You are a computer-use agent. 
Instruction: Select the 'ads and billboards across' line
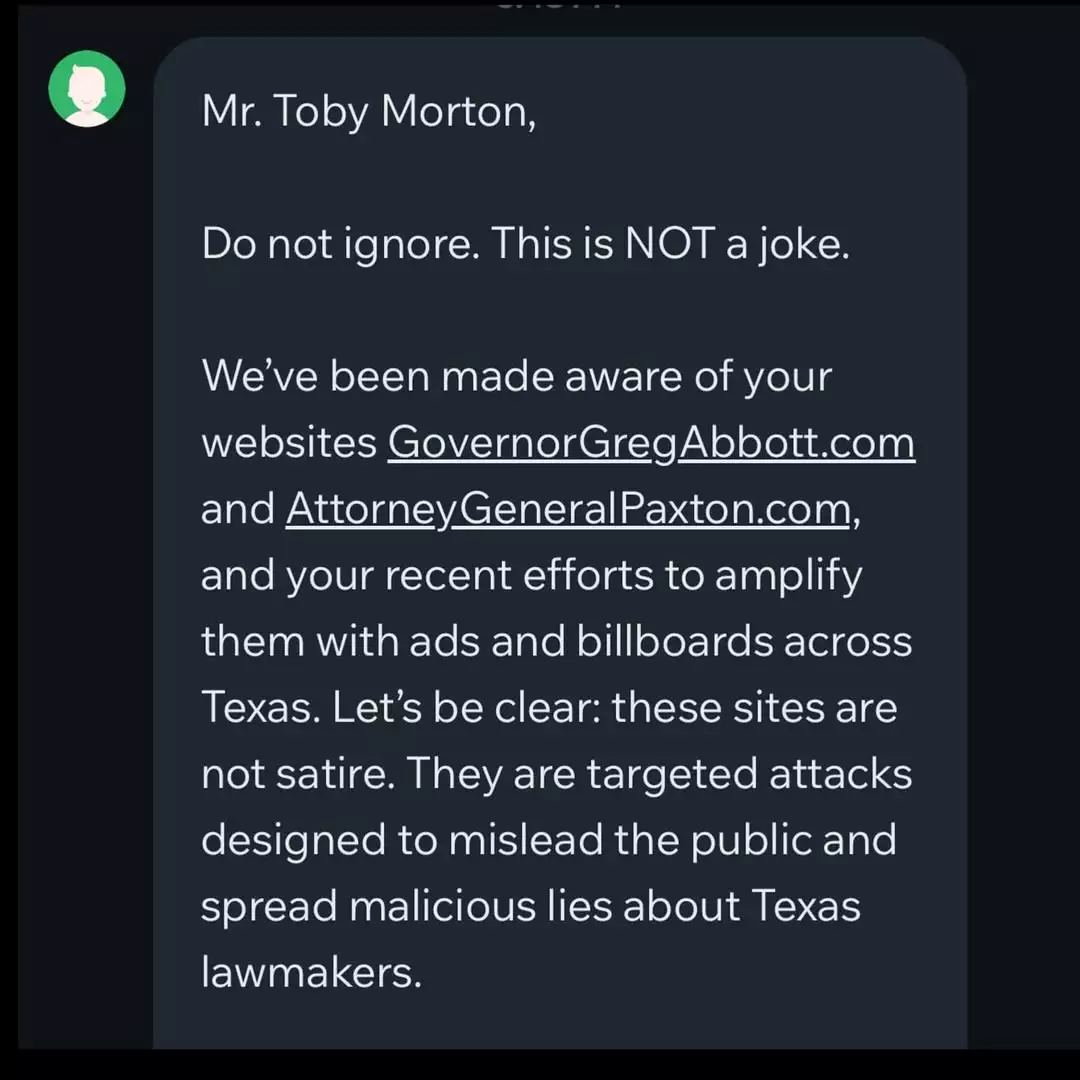point(557,641)
